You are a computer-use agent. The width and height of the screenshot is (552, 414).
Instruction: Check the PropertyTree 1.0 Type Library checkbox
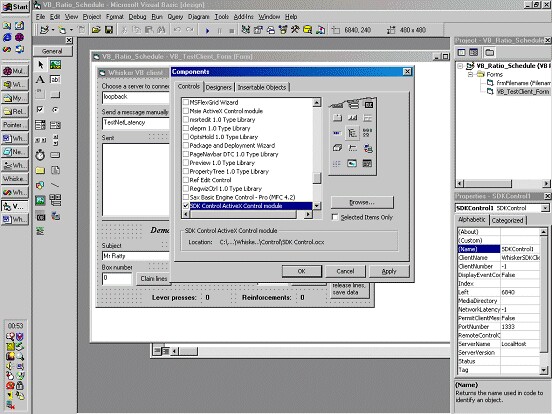pos(186,171)
